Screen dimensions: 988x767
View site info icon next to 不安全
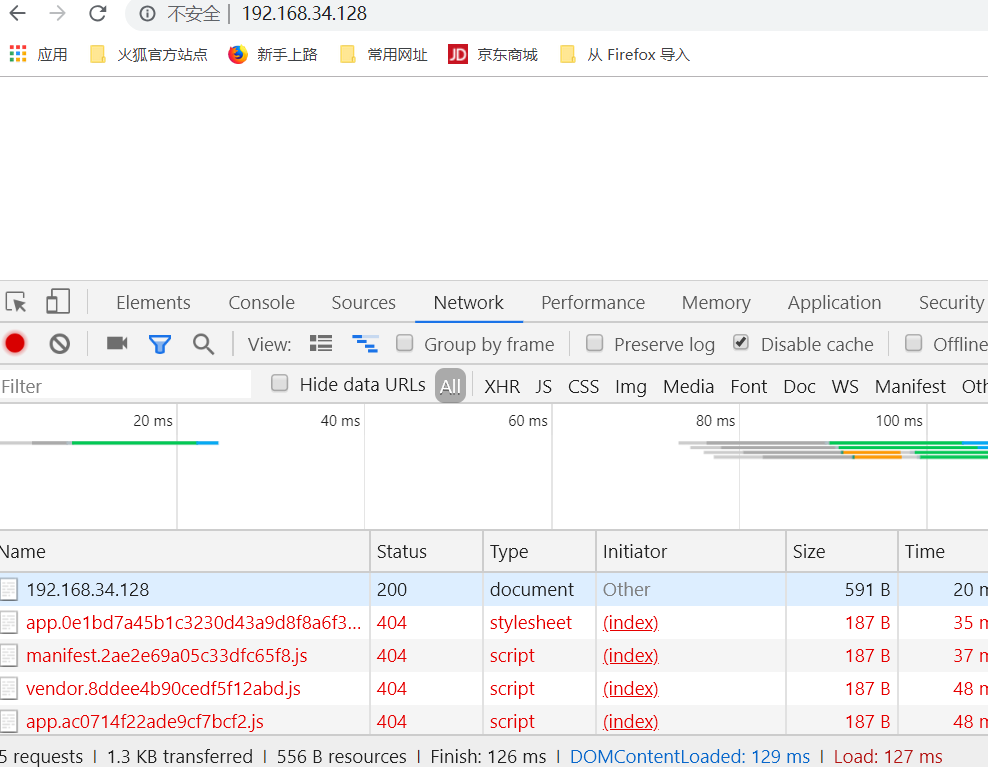(147, 14)
